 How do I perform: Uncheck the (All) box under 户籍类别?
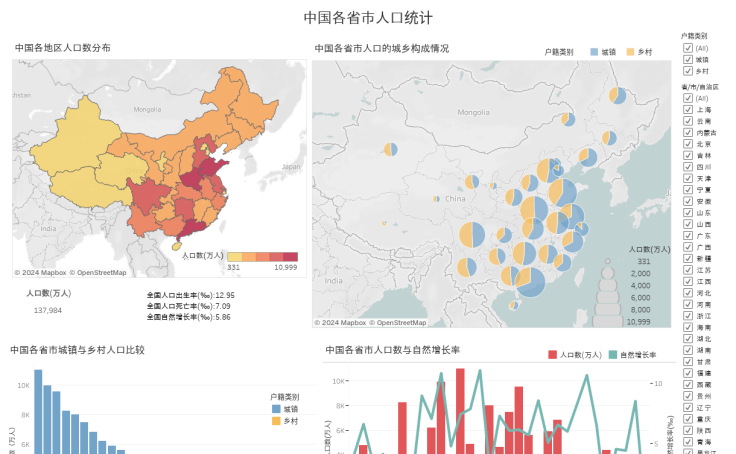[688, 48]
